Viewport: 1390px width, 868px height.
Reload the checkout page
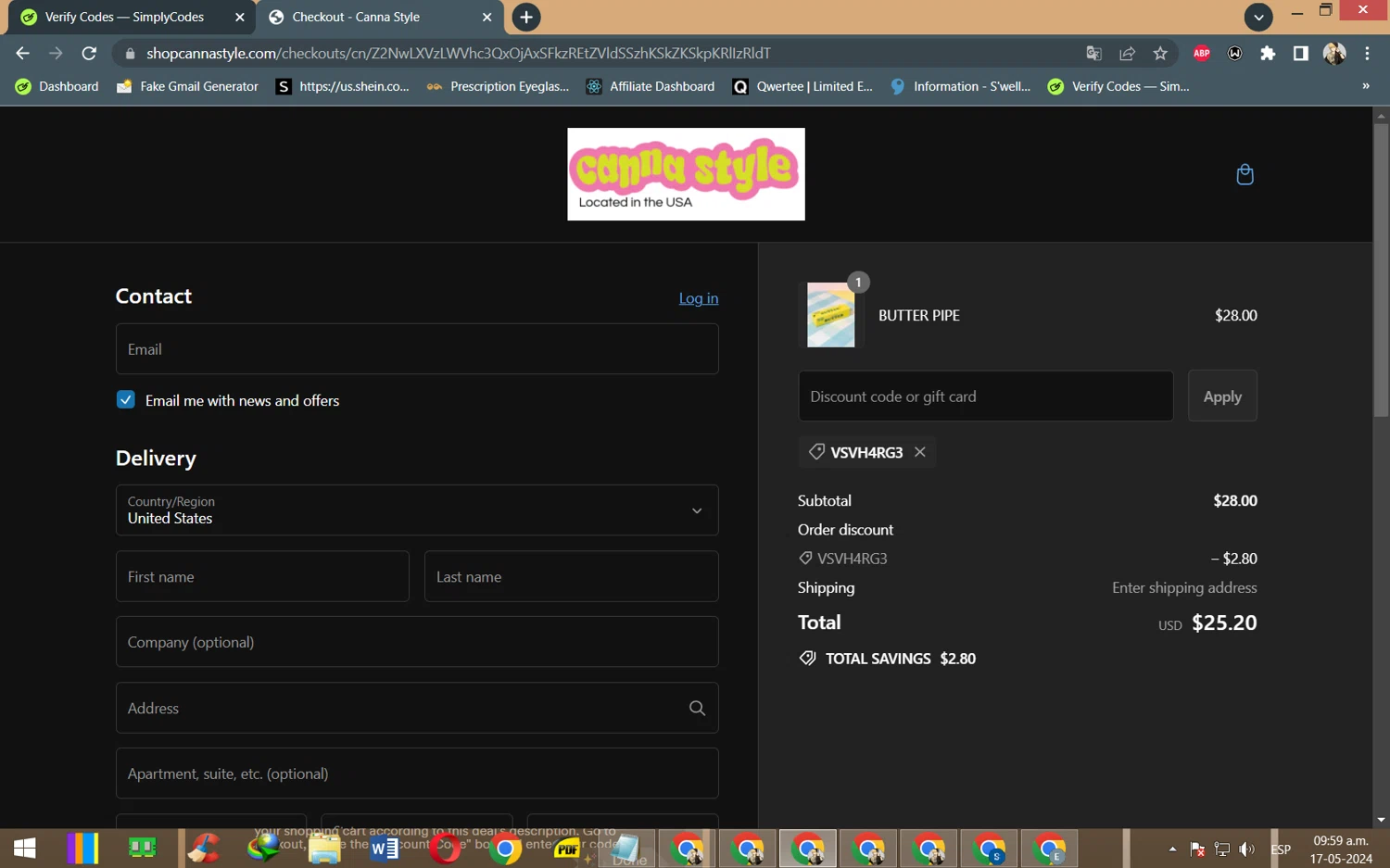(x=89, y=54)
